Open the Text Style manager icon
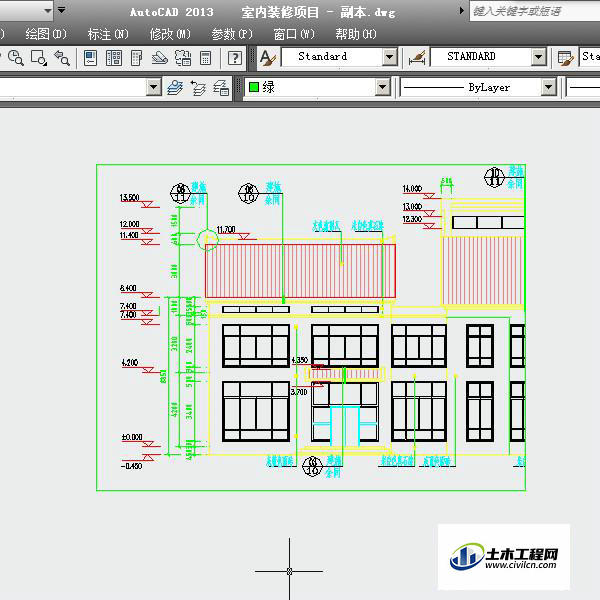Screen dimensions: 600x600 click(x=267, y=58)
